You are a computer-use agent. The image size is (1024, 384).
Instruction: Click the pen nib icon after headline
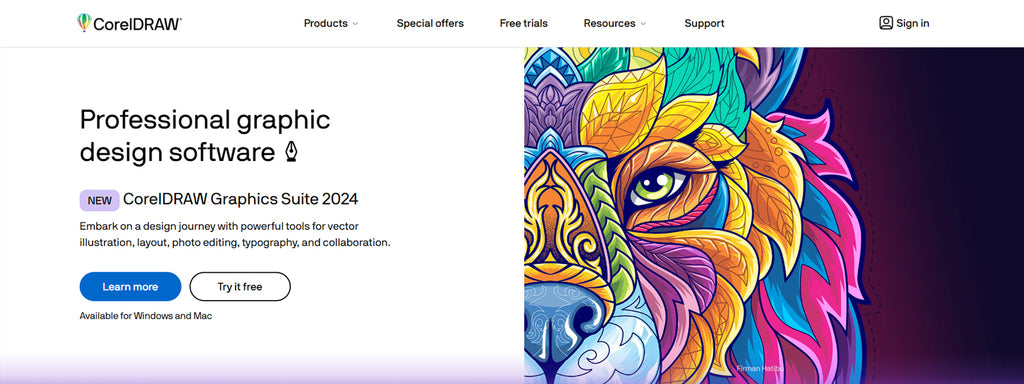point(291,152)
